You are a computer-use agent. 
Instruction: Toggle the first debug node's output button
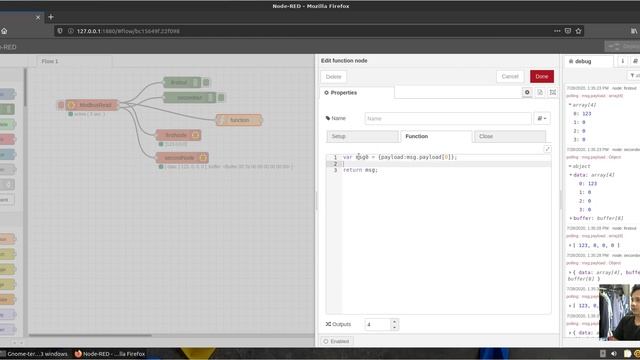coord(206,82)
